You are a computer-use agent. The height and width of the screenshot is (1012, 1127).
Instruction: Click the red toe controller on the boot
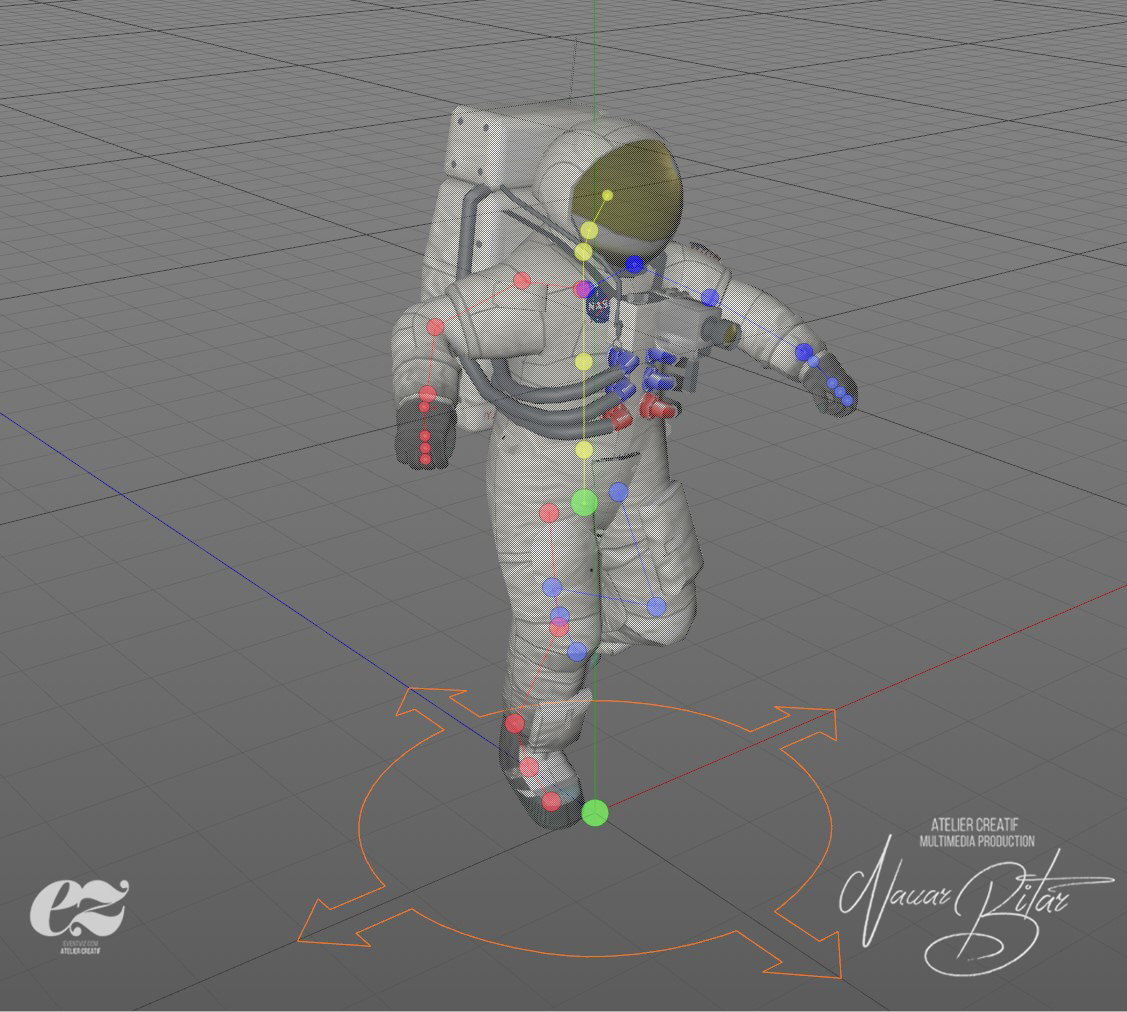550,801
